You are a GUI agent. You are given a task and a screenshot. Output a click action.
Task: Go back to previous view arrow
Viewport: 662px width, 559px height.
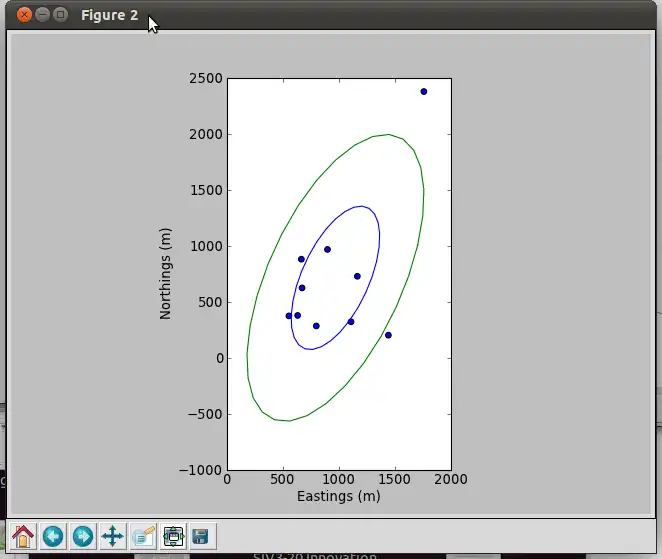click(53, 536)
